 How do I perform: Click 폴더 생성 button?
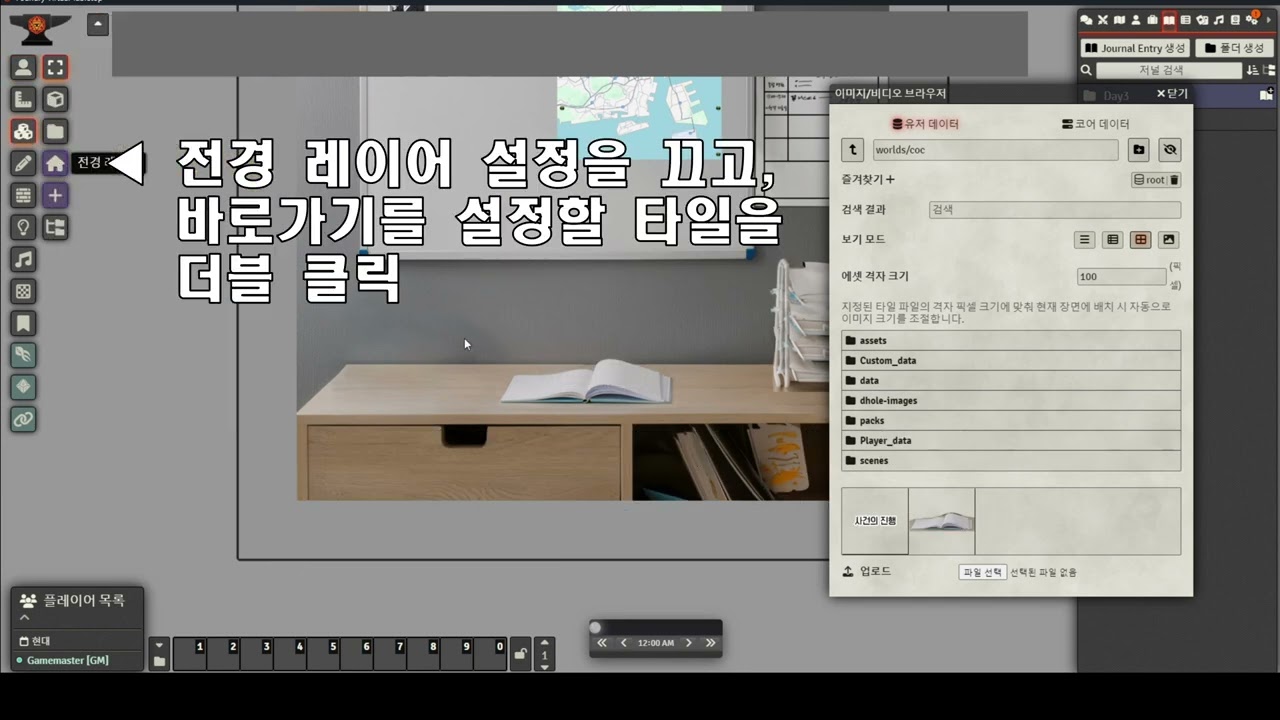[1235, 48]
